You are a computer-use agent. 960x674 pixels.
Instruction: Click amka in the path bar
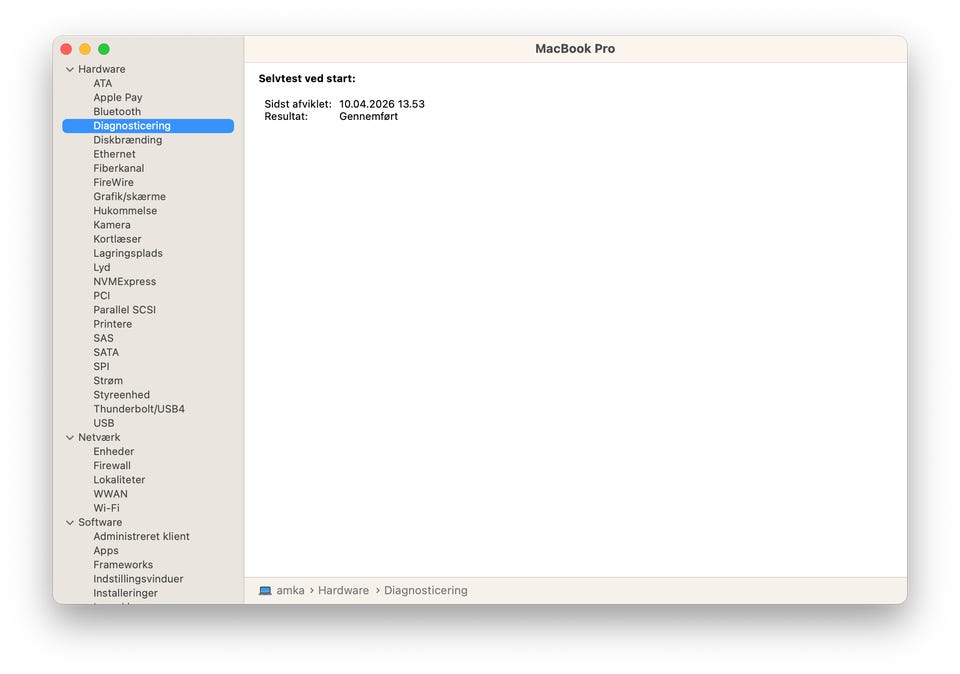(x=290, y=590)
